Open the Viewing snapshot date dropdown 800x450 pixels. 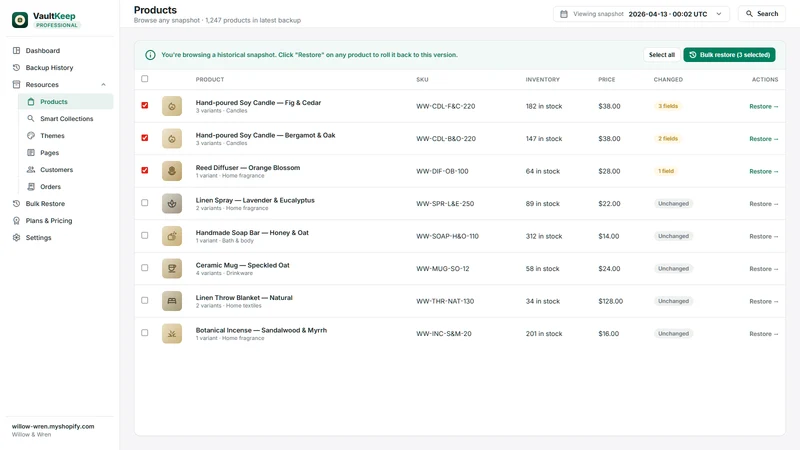(641, 14)
